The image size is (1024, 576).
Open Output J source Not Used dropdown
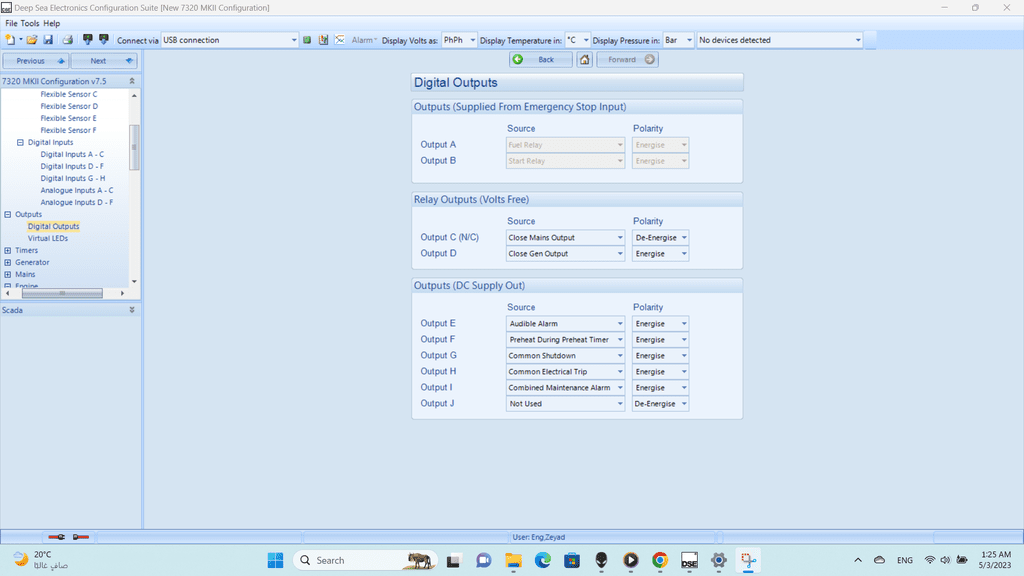pos(566,404)
